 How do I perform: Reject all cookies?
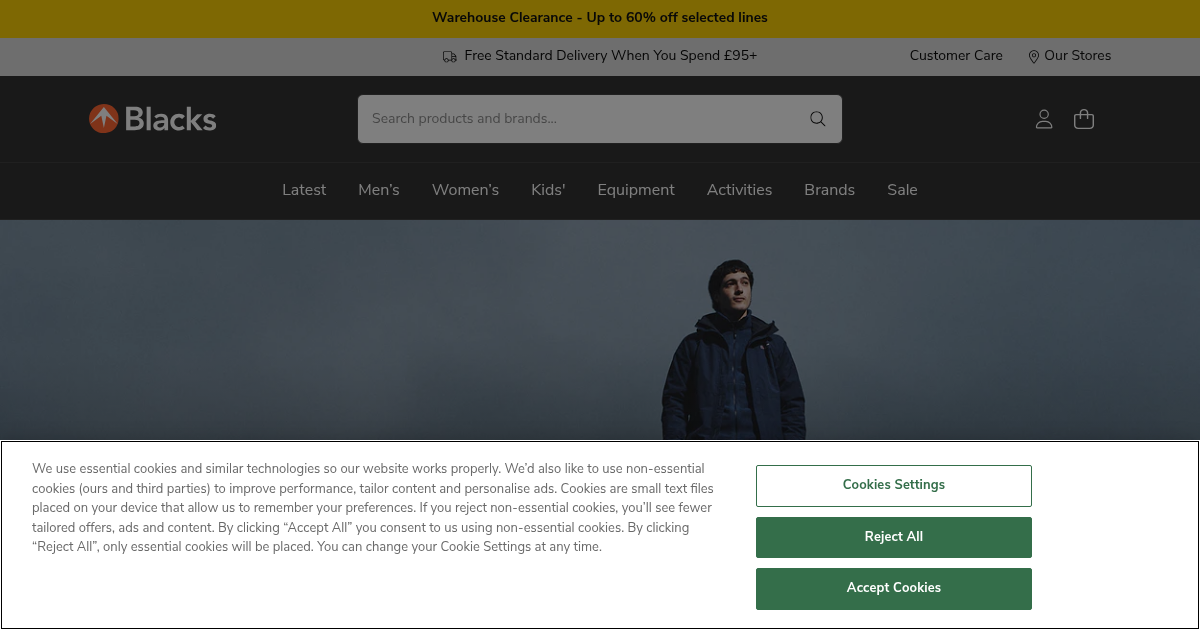(x=894, y=537)
